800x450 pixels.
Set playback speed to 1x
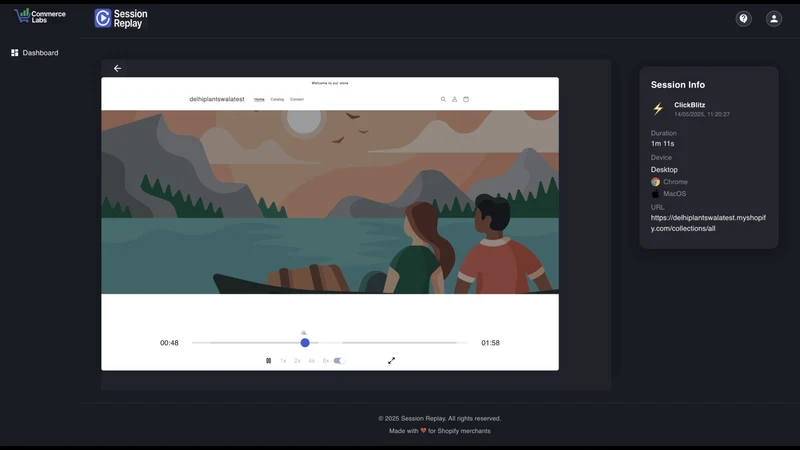click(x=283, y=361)
